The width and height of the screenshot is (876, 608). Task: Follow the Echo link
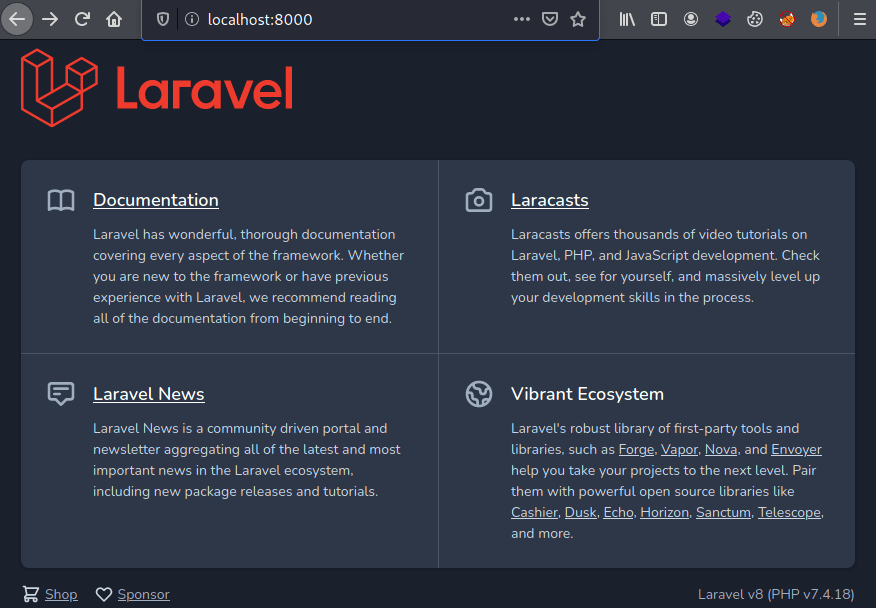pos(618,512)
